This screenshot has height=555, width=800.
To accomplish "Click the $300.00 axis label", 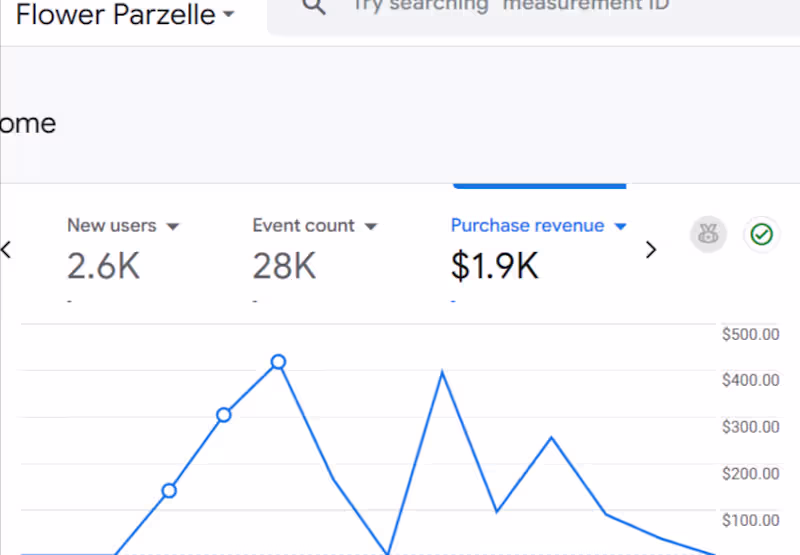I will [750, 427].
